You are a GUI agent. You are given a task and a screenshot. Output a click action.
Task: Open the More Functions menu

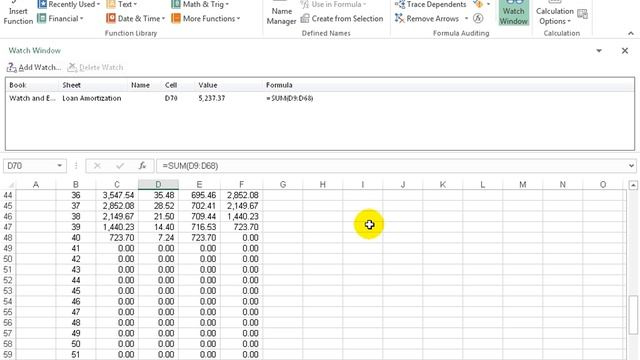[x=206, y=18]
